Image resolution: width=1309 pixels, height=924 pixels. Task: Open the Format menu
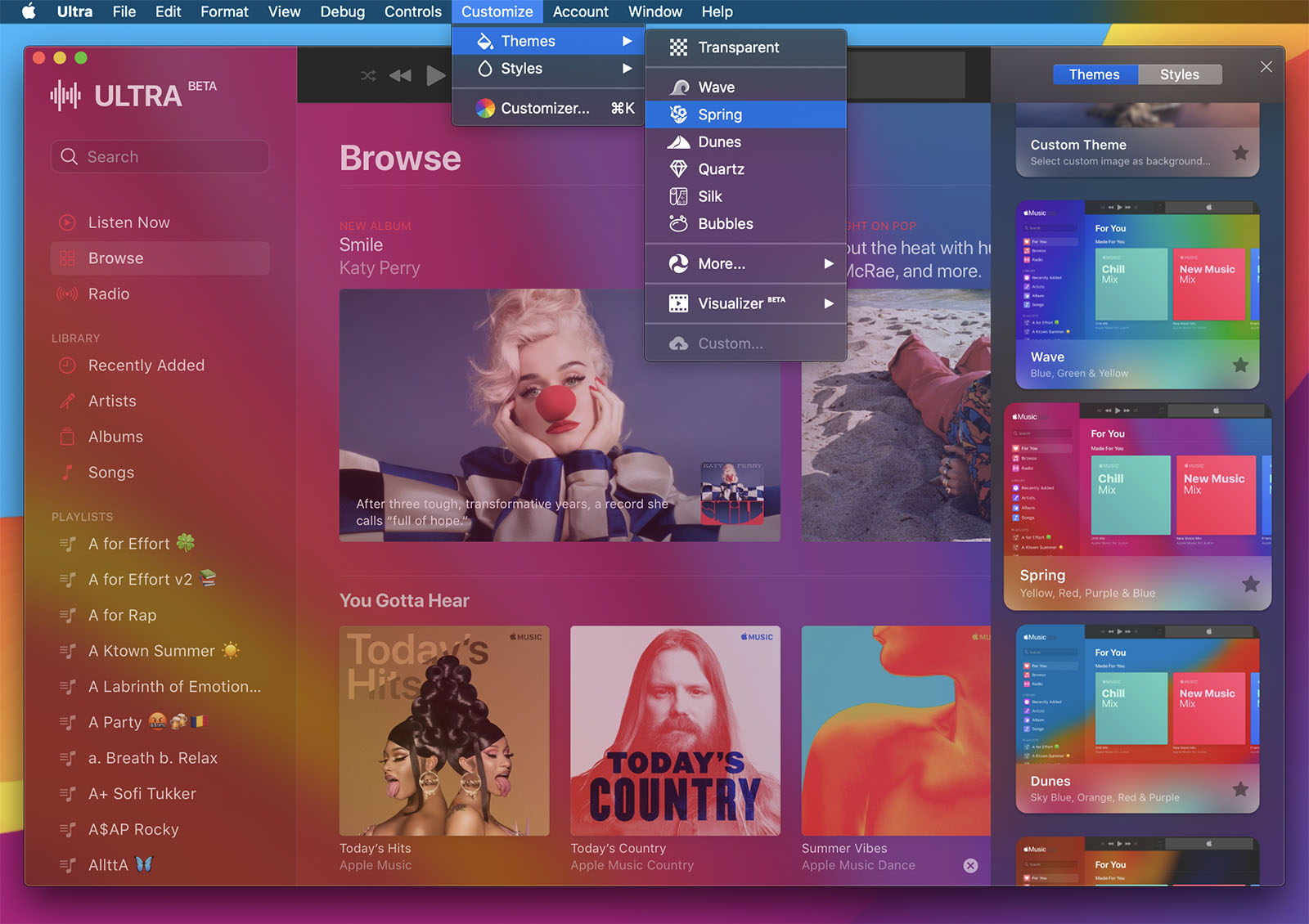coord(224,11)
